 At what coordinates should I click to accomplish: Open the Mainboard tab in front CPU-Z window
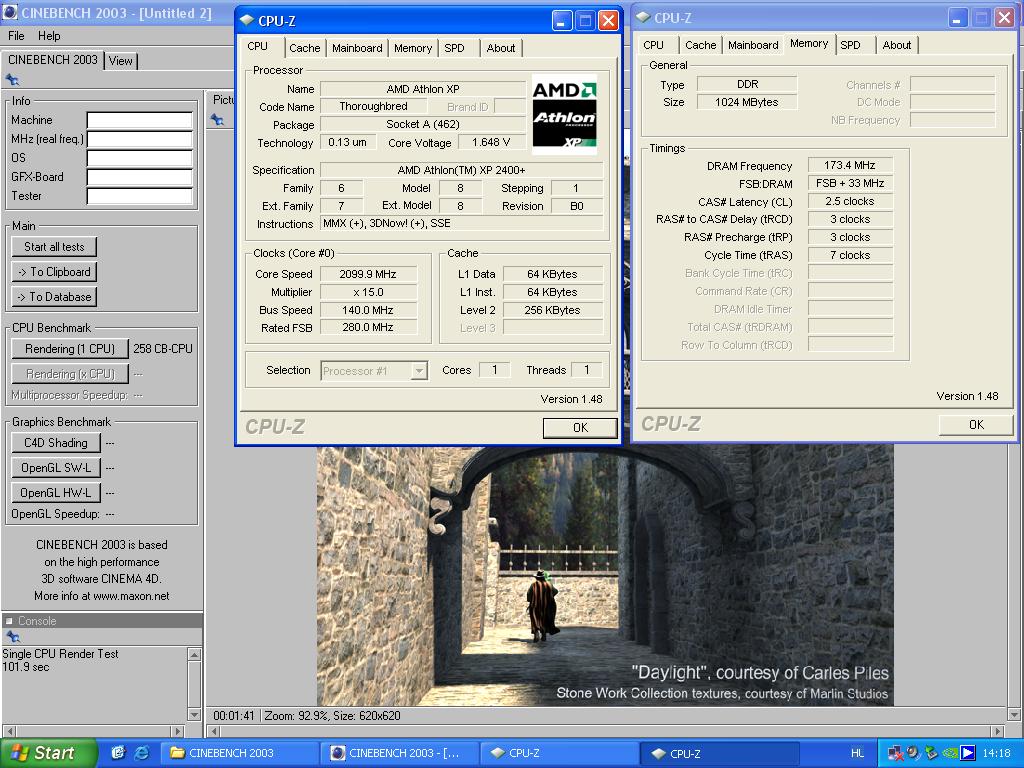(357, 48)
